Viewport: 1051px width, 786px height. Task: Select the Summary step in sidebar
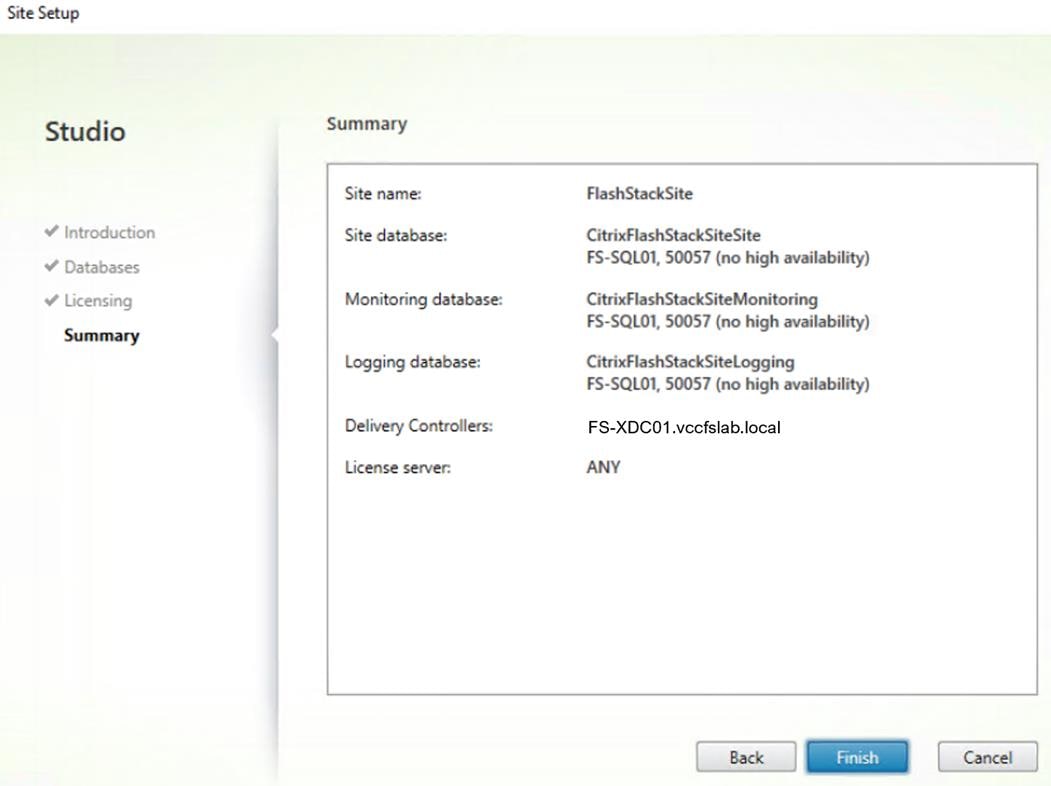tap(102, 335)
